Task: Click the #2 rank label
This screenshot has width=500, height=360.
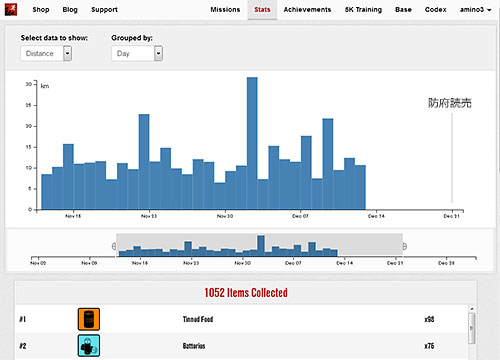Action: pos(23,346)
